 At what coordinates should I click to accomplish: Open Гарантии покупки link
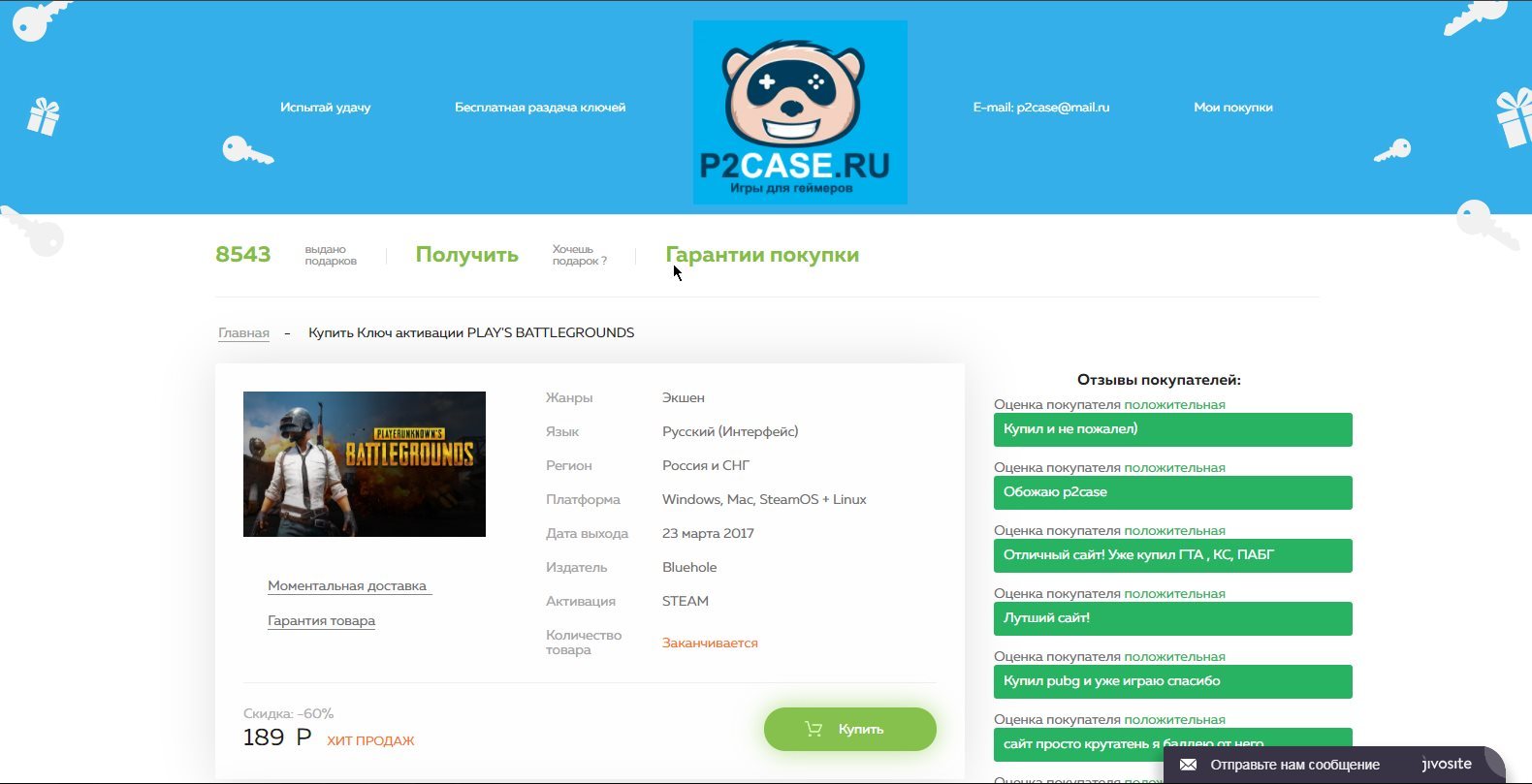pos(762,255)
